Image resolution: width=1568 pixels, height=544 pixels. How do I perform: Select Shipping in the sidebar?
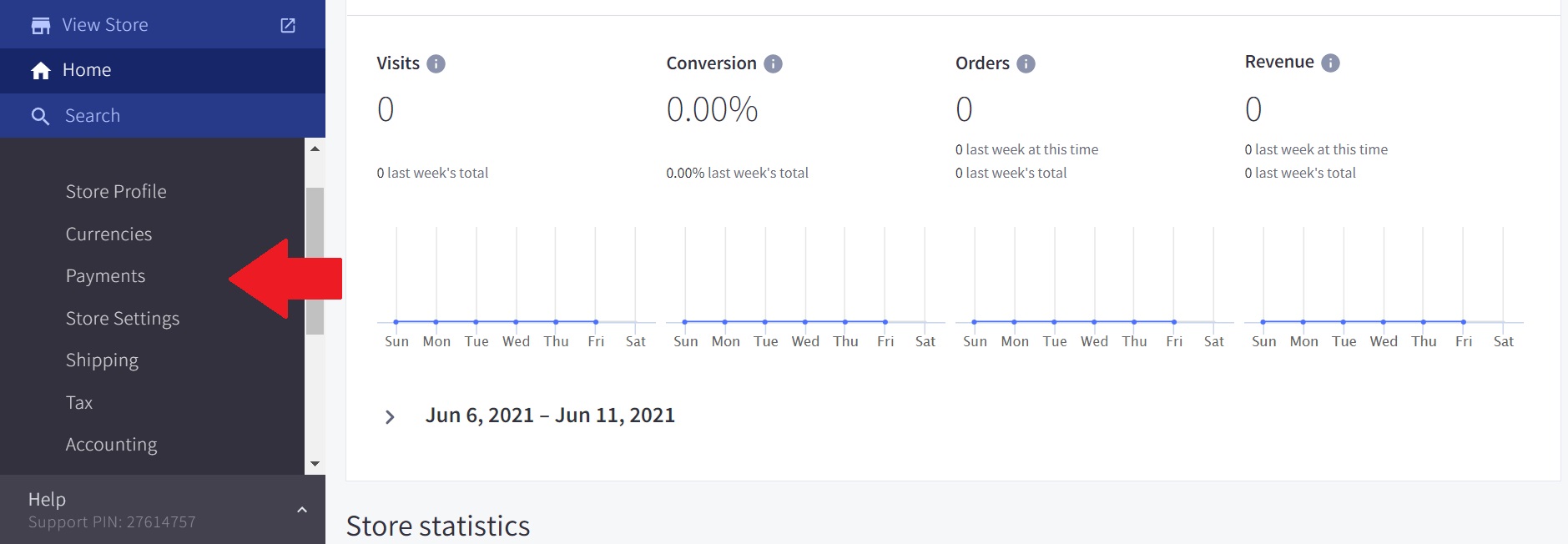tap(102, 360)
